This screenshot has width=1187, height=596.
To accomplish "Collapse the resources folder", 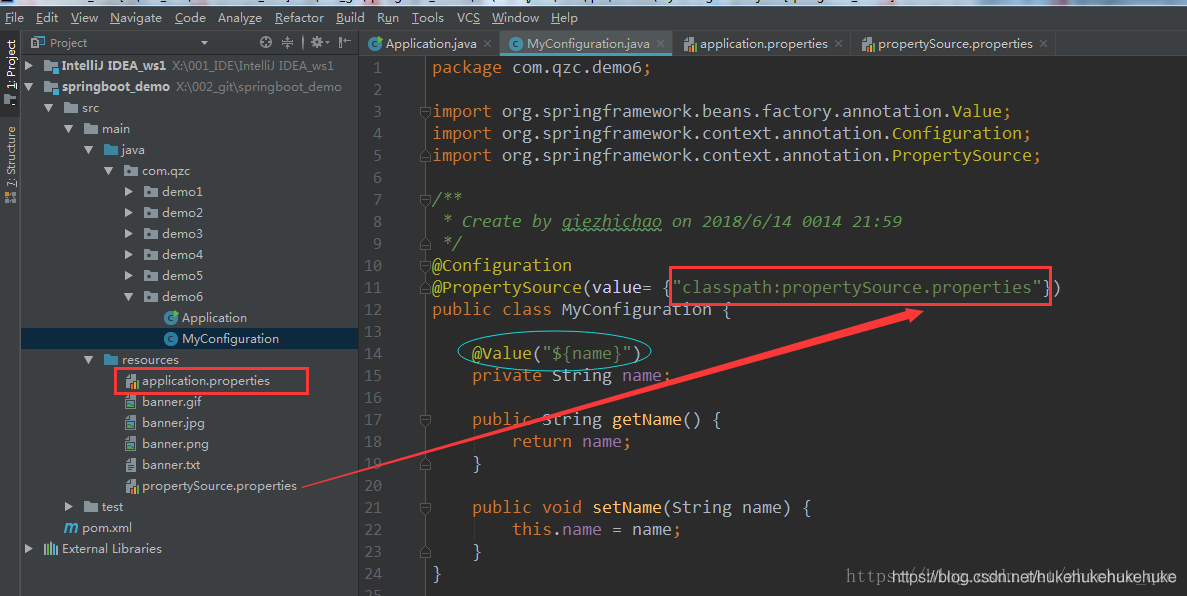I will point(89,360).
